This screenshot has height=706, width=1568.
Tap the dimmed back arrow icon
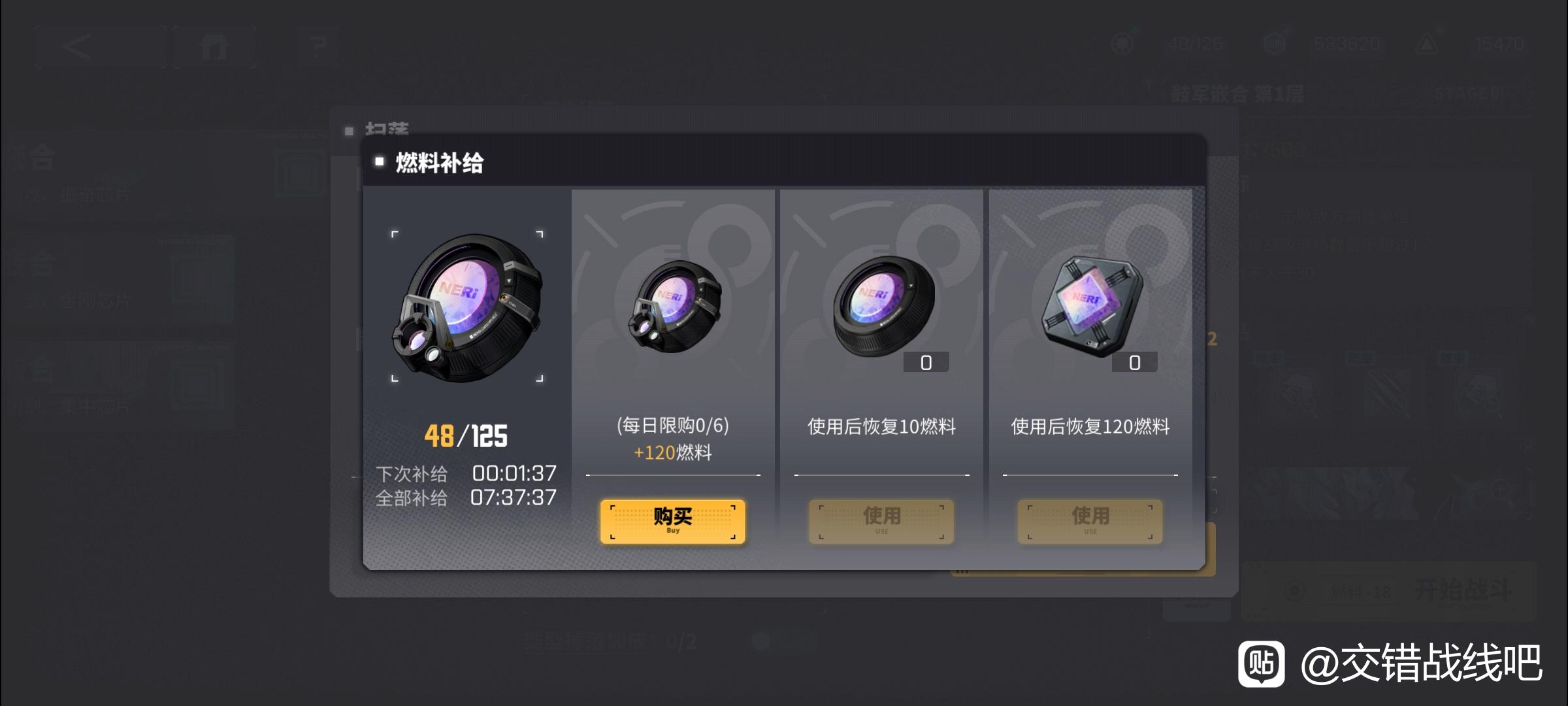(x=77, y=46)
